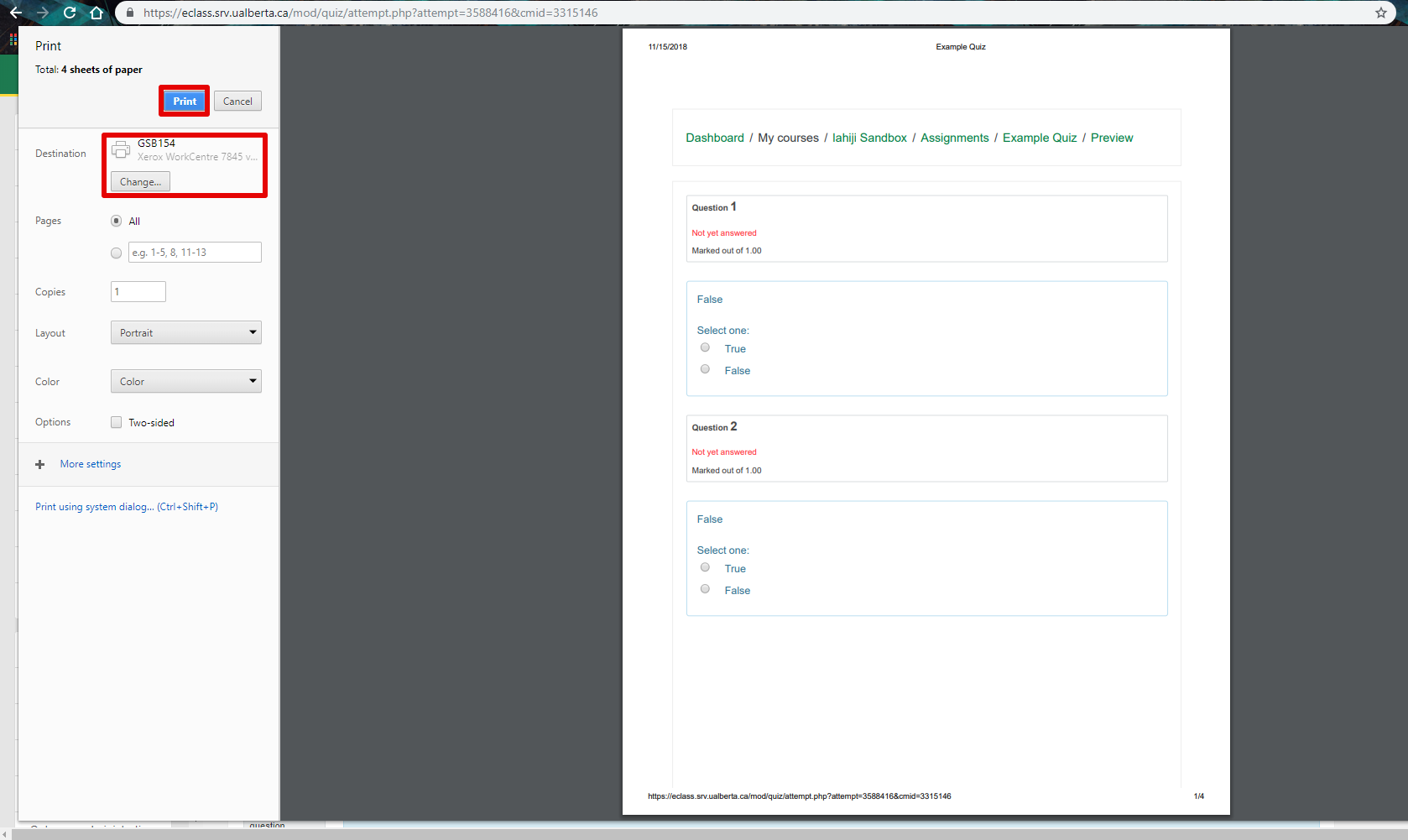The image size is (1408, 840).
Task: Open the Color dropdown
Action: point(185,382)
